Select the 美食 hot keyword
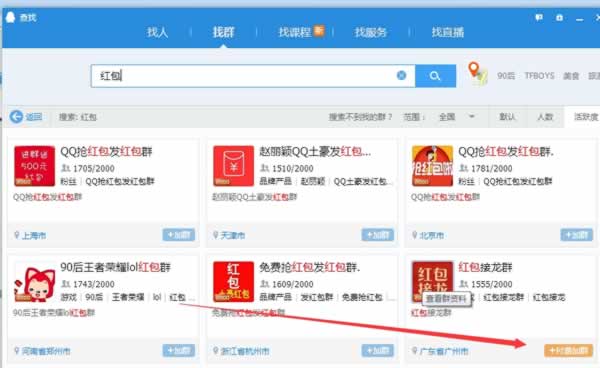 (x=571, y=76)
